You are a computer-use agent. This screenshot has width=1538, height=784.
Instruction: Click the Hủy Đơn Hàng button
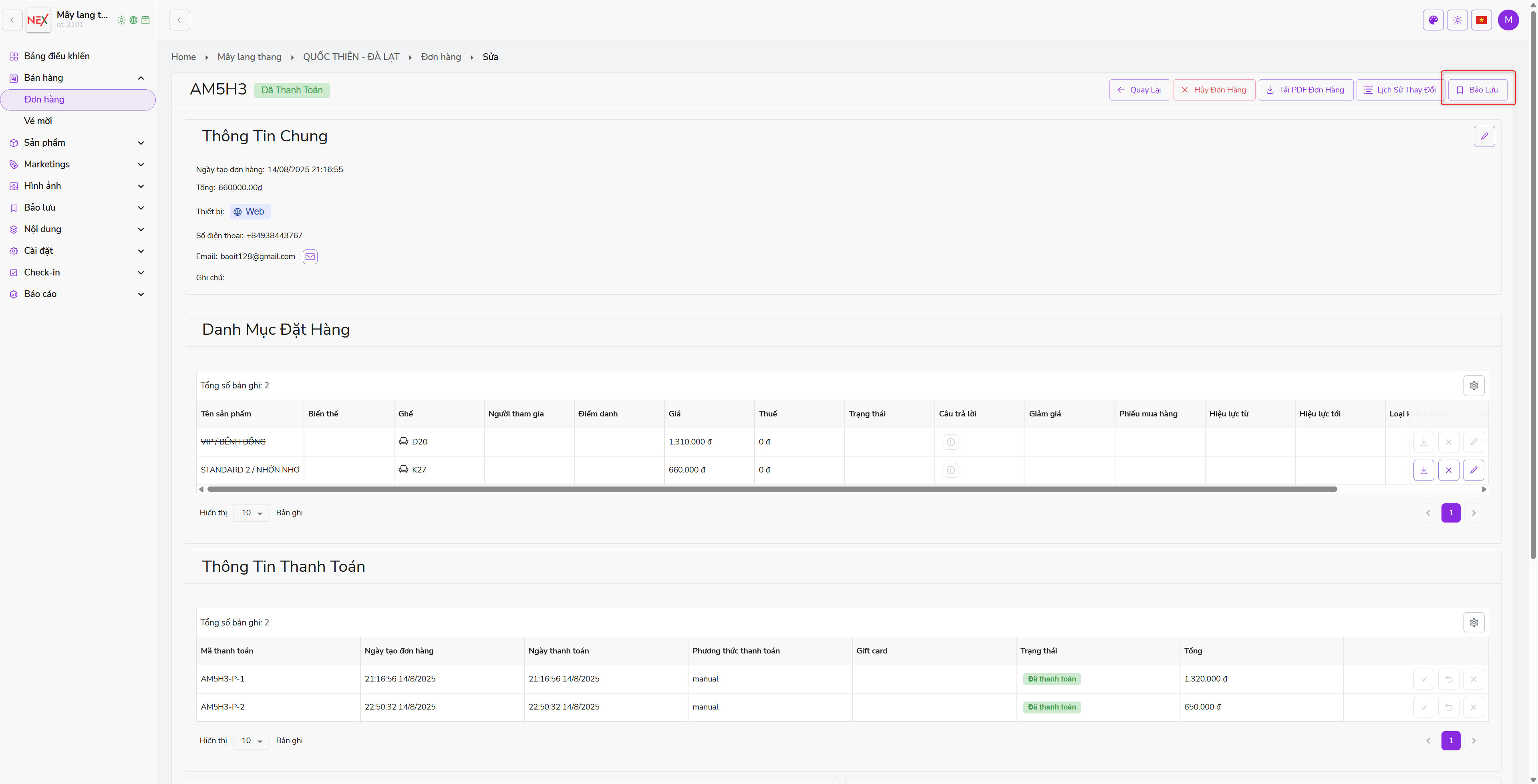(1214, 90)
